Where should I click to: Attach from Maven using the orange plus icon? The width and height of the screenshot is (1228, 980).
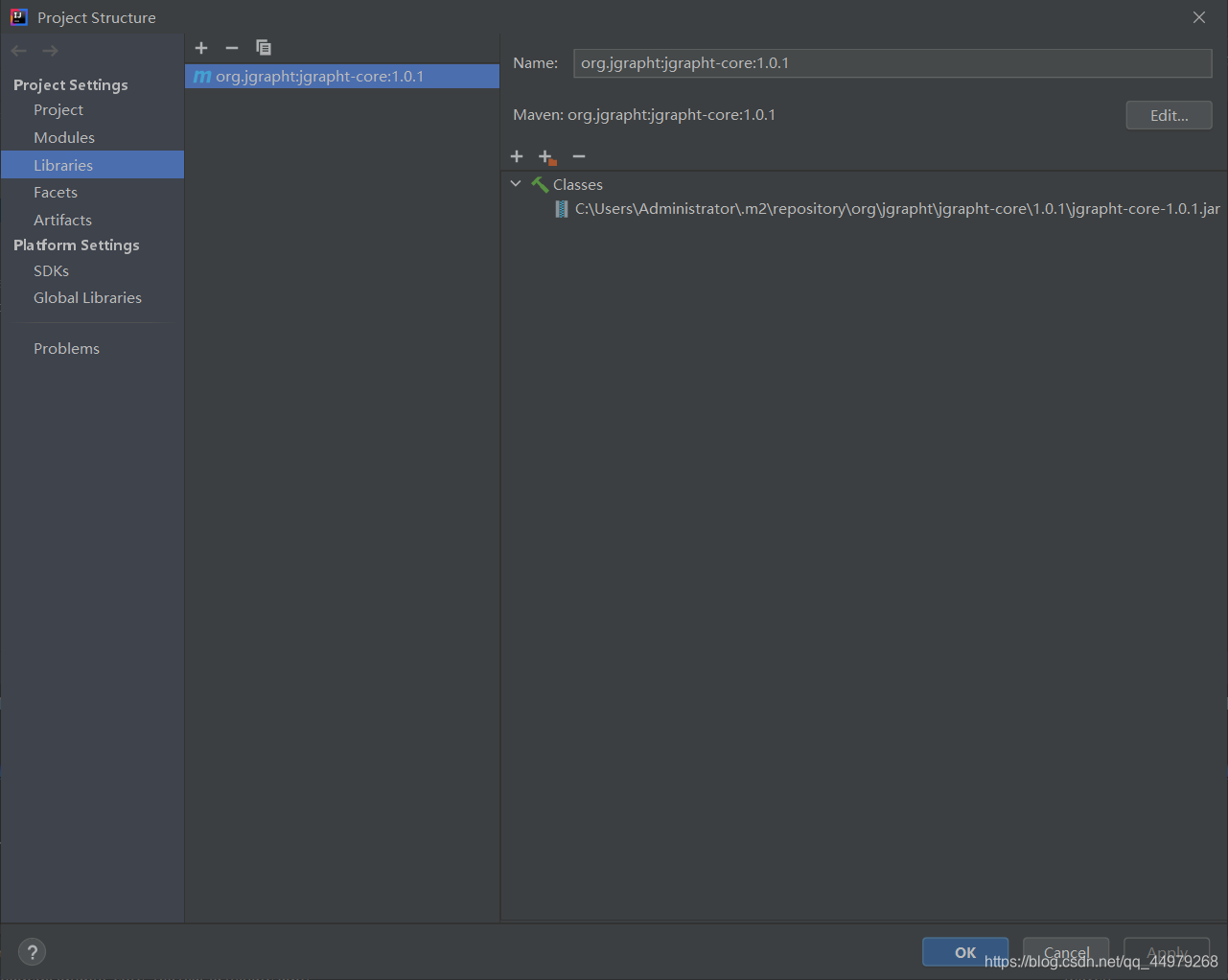point(546,156)
